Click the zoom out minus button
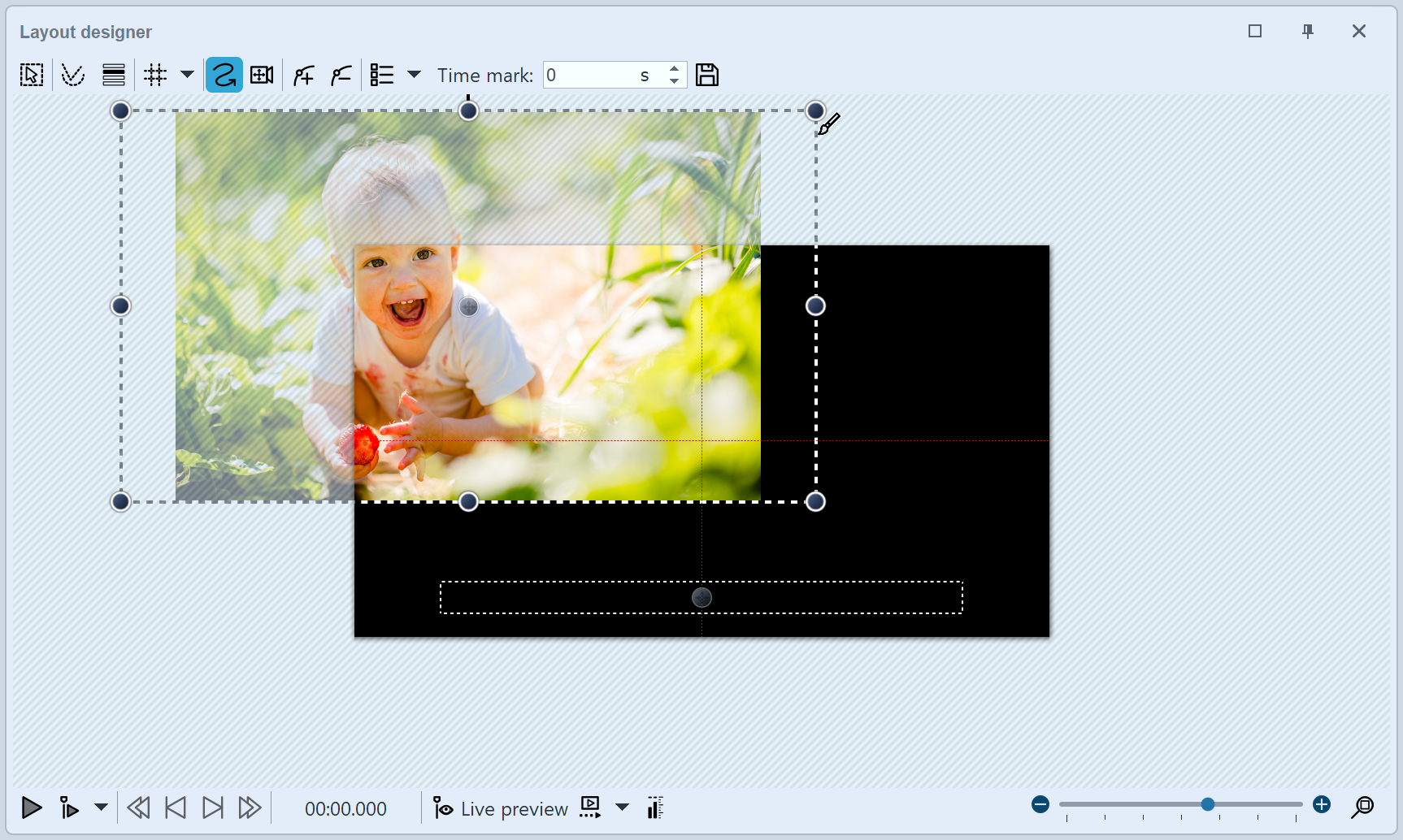 coord(1040,804)
